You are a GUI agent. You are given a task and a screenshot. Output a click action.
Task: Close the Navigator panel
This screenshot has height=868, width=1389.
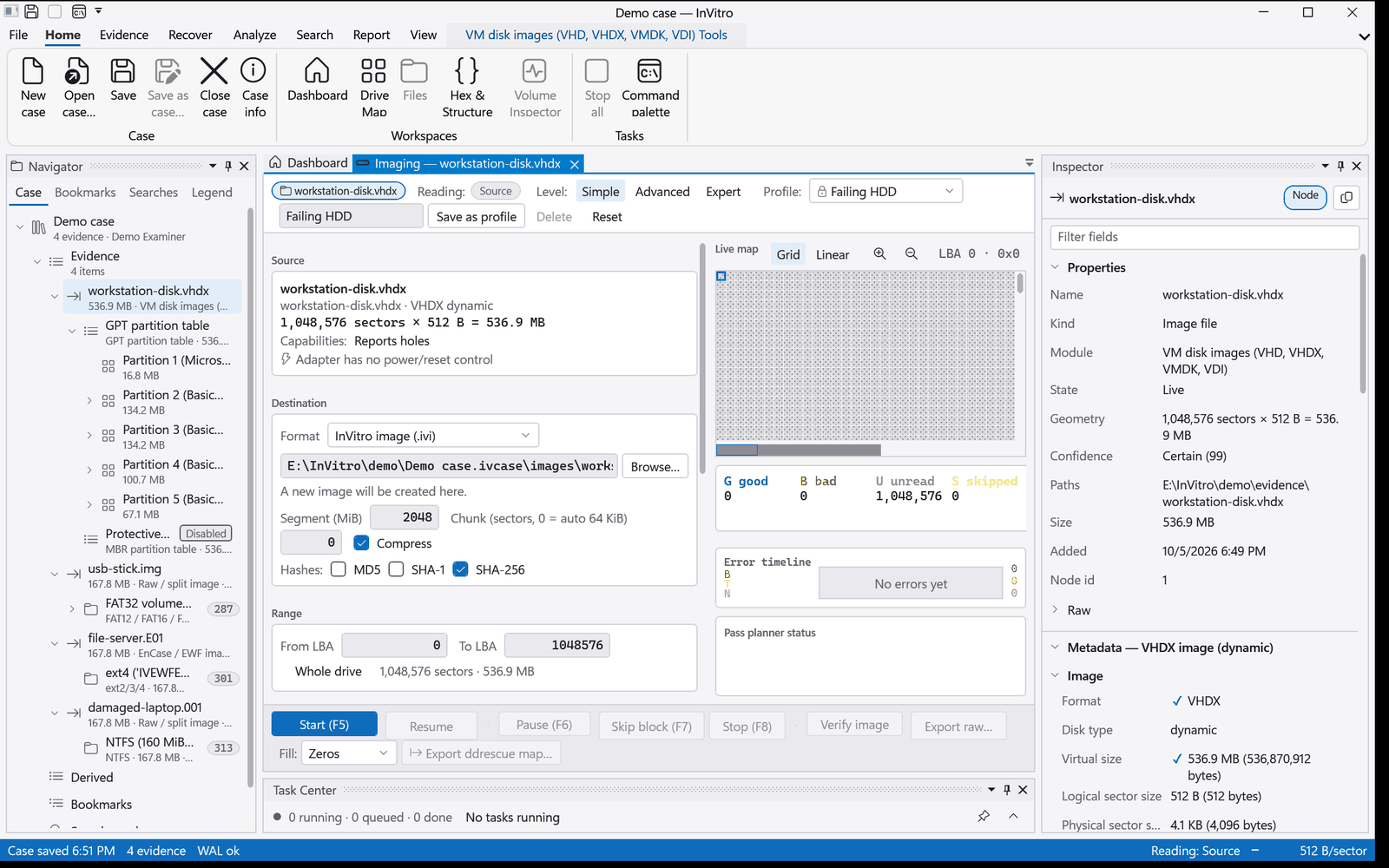pyautogui.click(x=244, y=166)
